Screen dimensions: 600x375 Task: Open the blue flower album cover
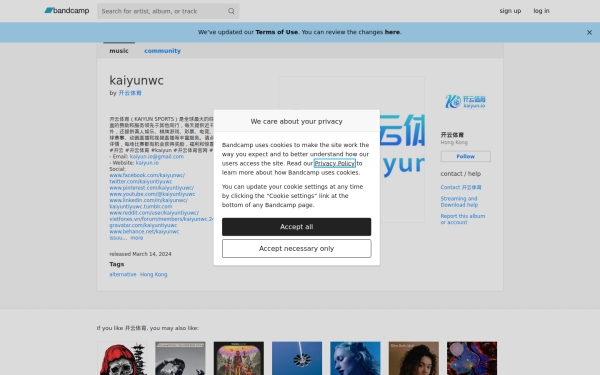[297, 358]
